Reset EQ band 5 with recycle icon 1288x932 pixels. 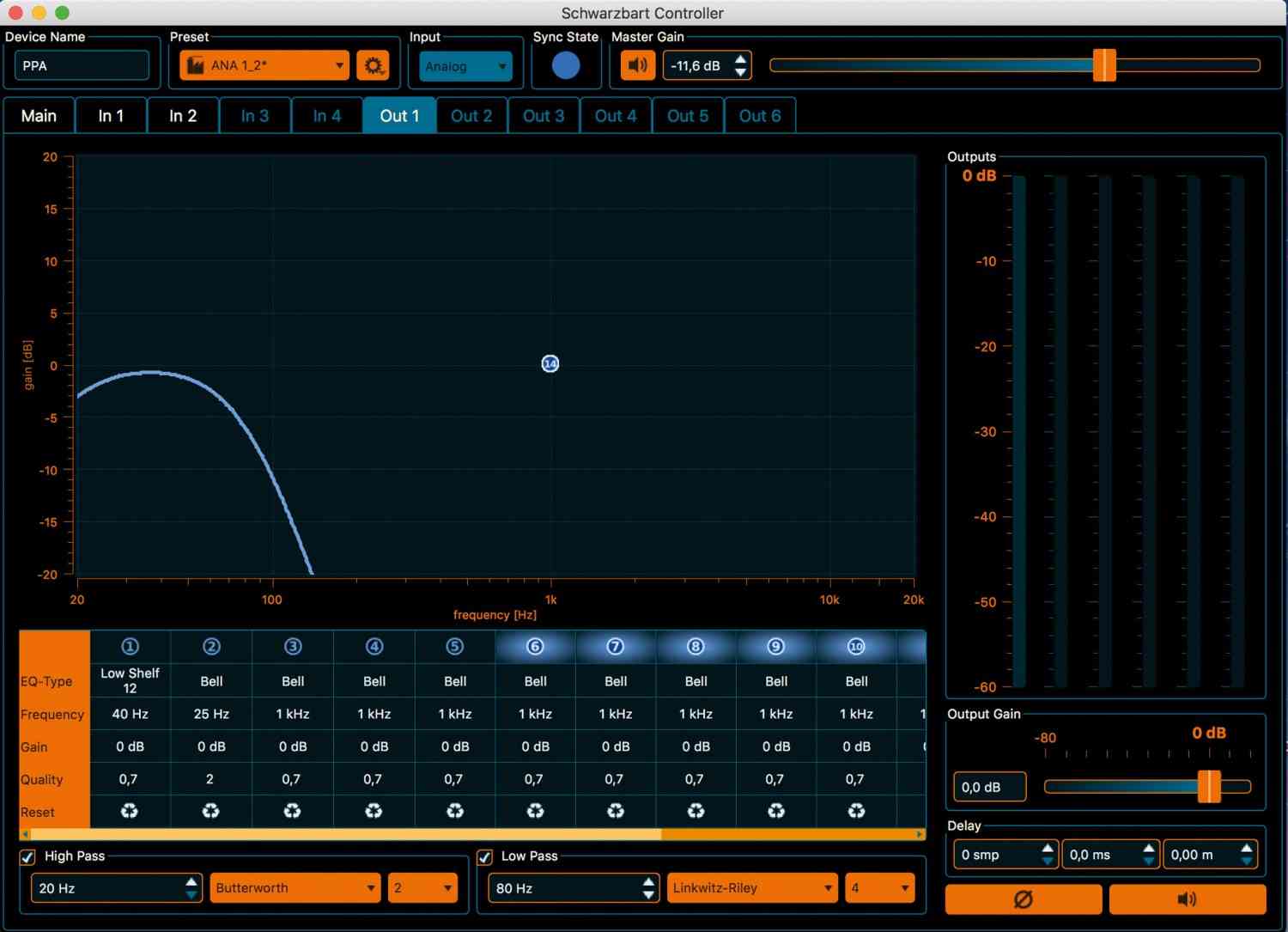(x=455, y=811)
